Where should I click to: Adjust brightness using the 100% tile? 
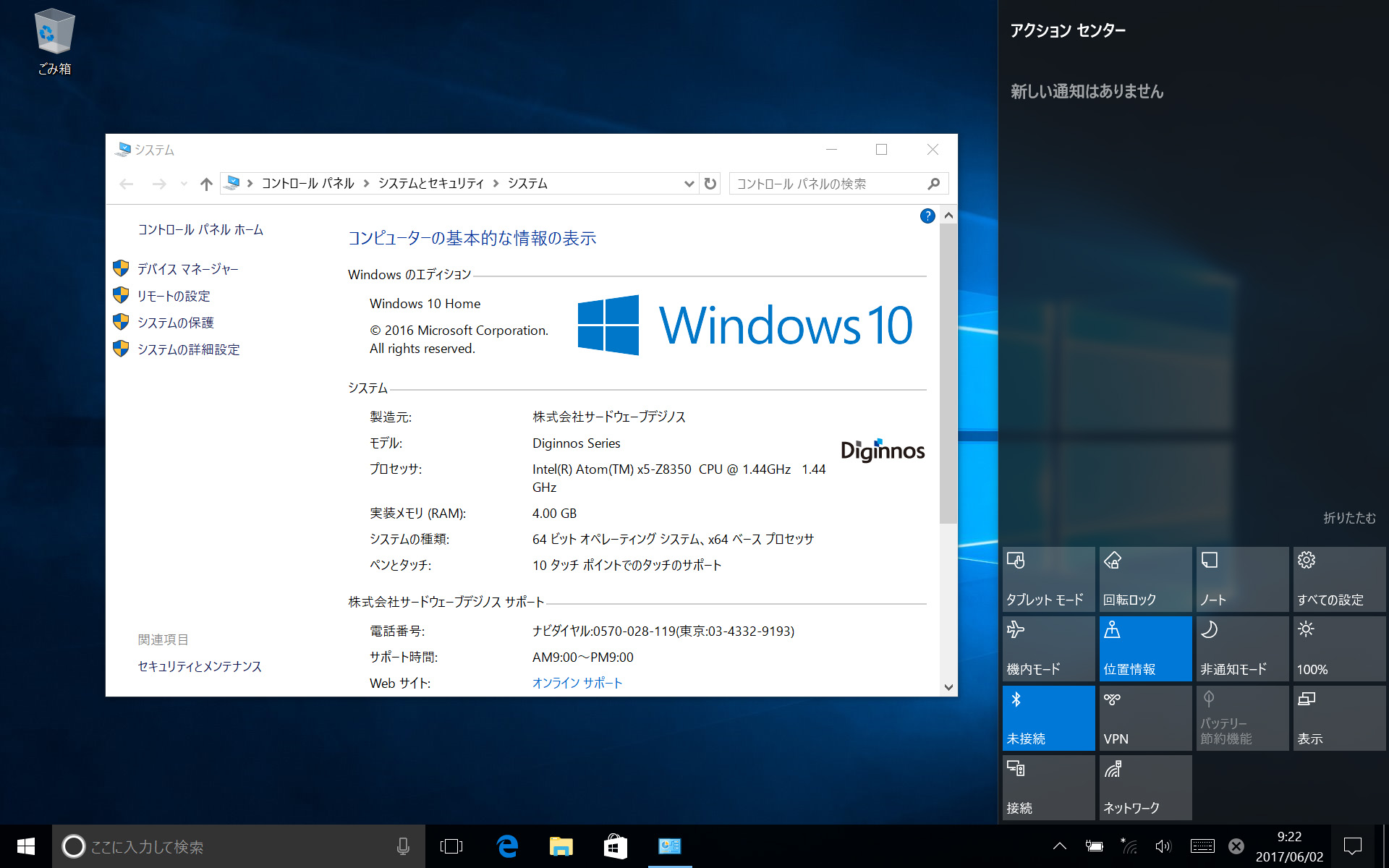[x=1338, y=648]
